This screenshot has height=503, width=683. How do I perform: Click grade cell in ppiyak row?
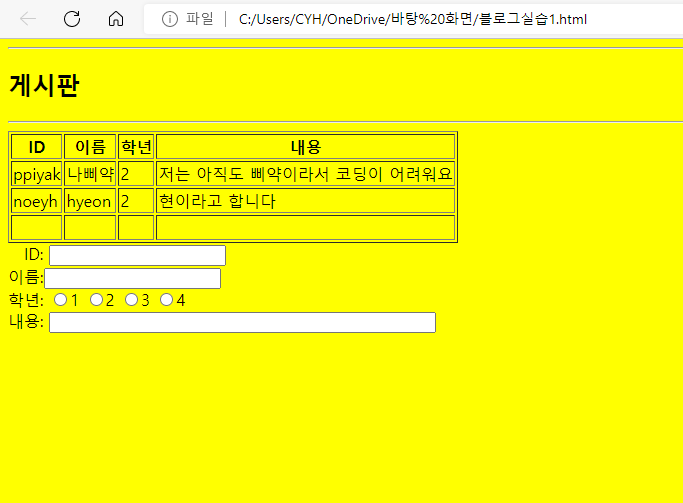pos(136,174)
